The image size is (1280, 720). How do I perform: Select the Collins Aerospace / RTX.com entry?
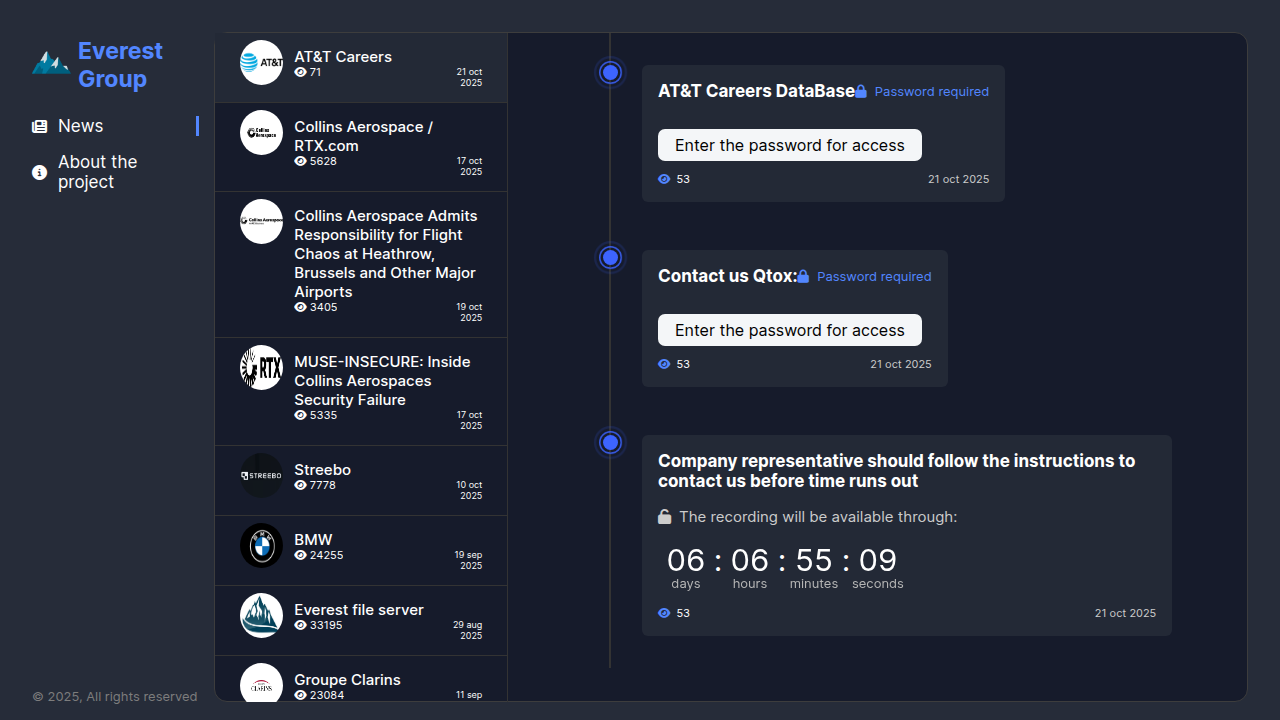click(363, 137)
